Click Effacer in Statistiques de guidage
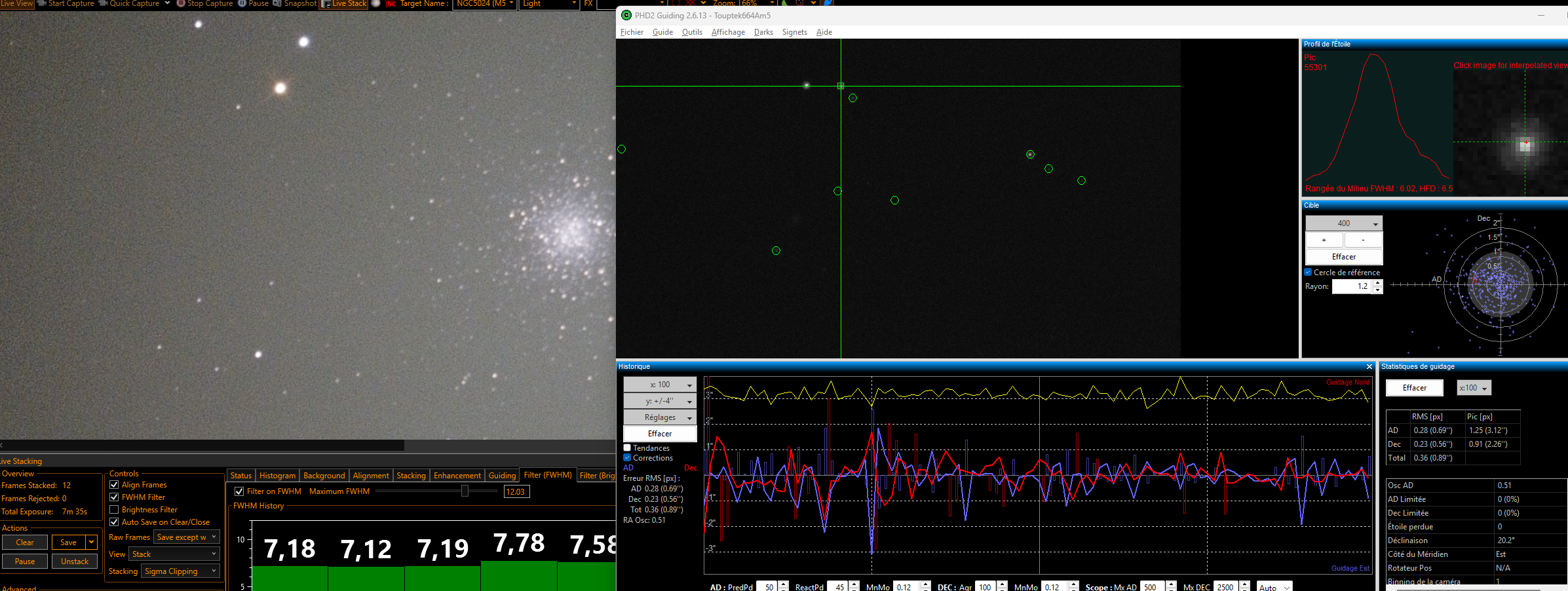 coord(1415,388)
